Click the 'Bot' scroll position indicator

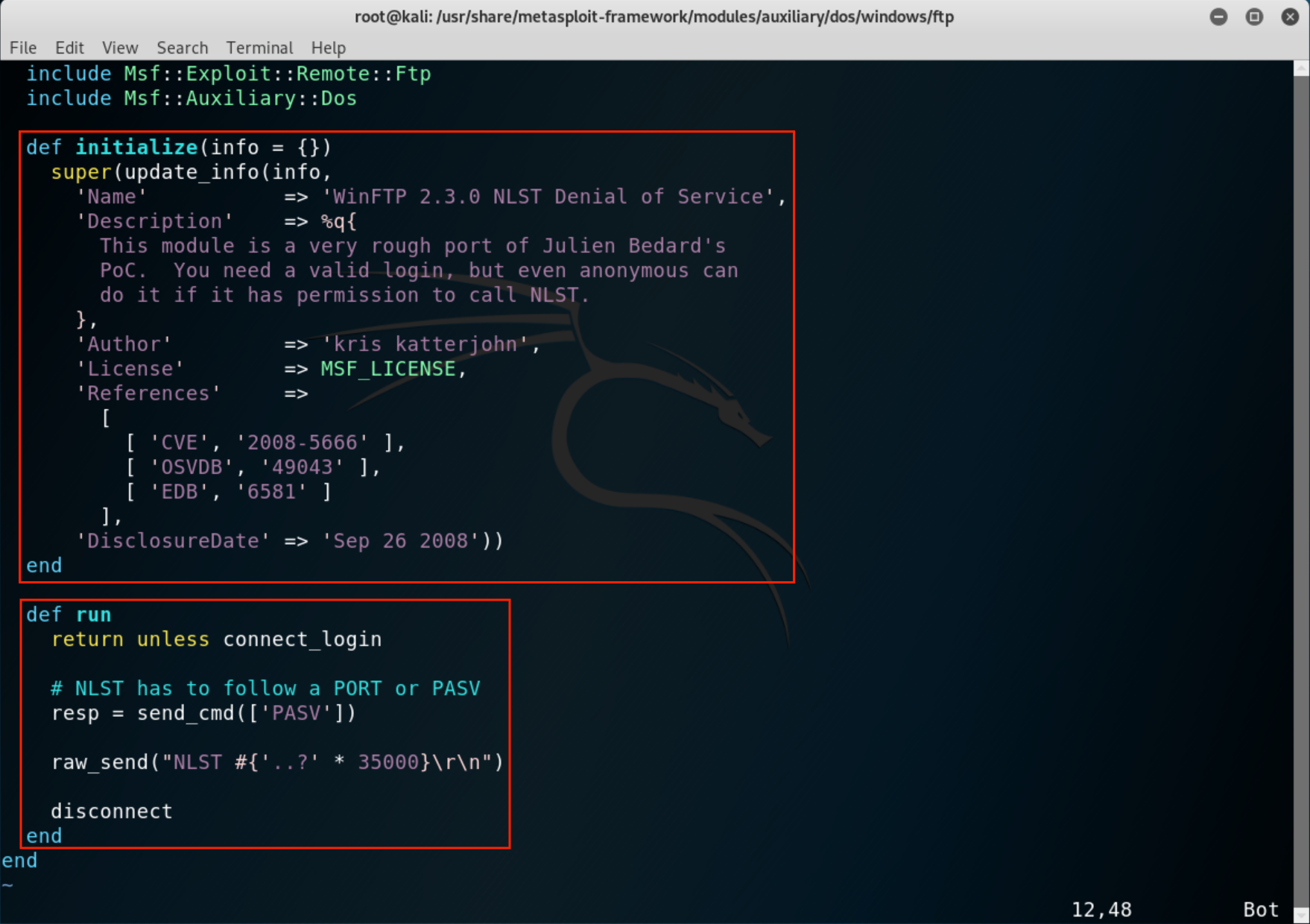coord(1261,910)
